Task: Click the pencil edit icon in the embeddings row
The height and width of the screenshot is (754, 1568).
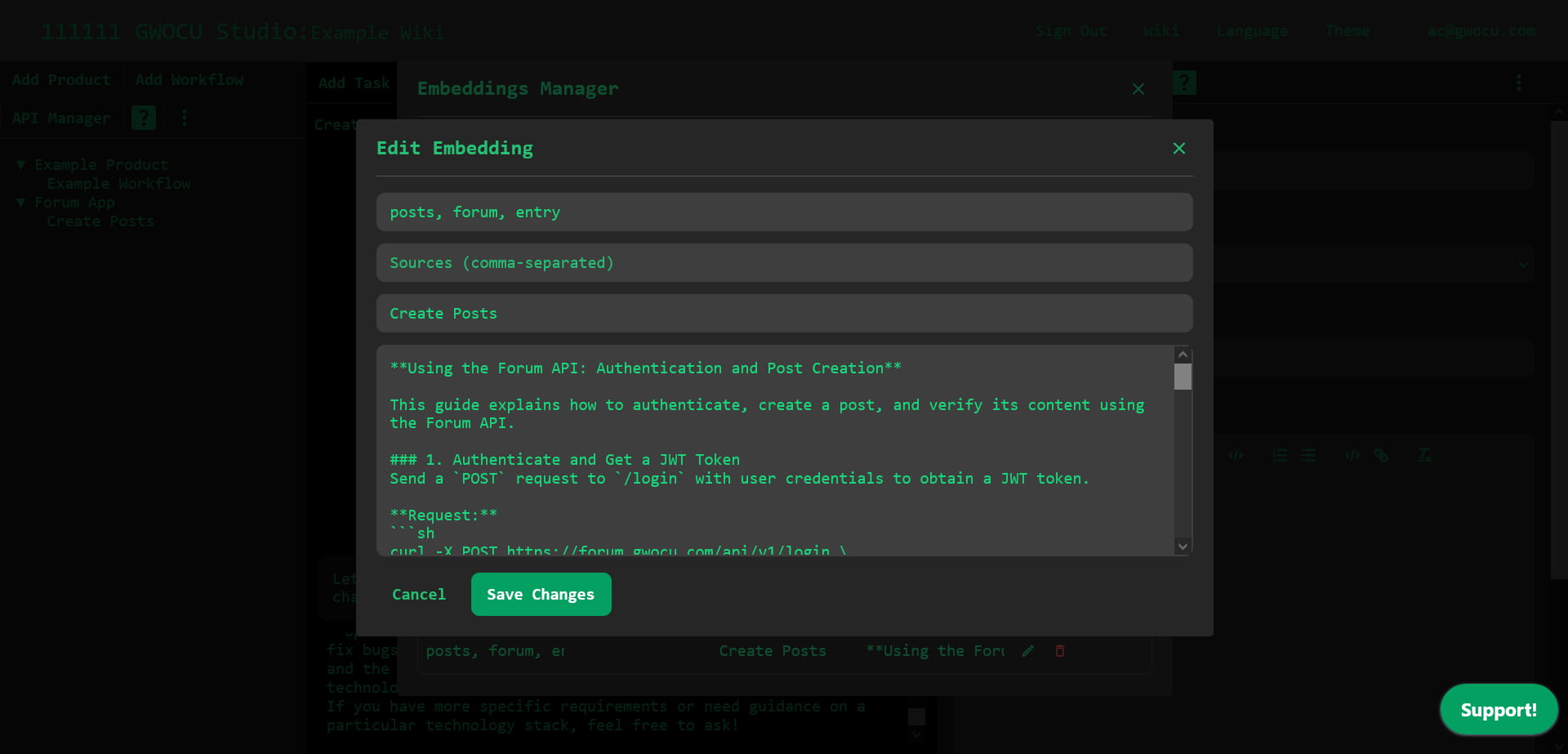Action: (x=1028, y=651)
